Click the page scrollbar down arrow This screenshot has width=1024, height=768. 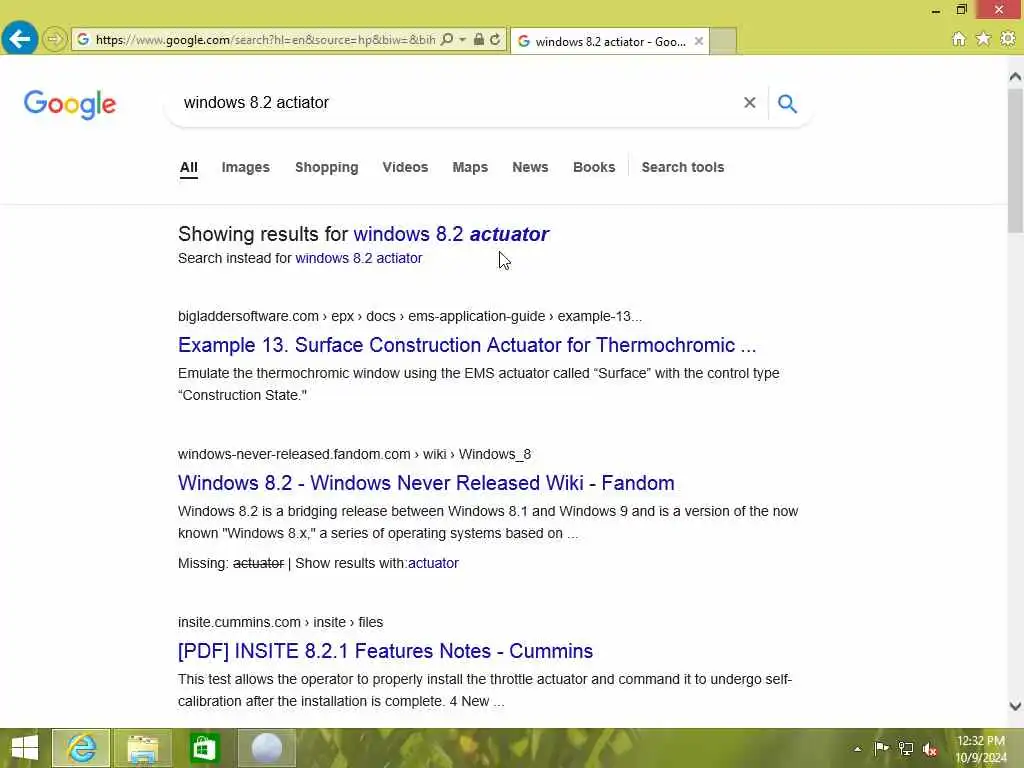coord(1015,706)
